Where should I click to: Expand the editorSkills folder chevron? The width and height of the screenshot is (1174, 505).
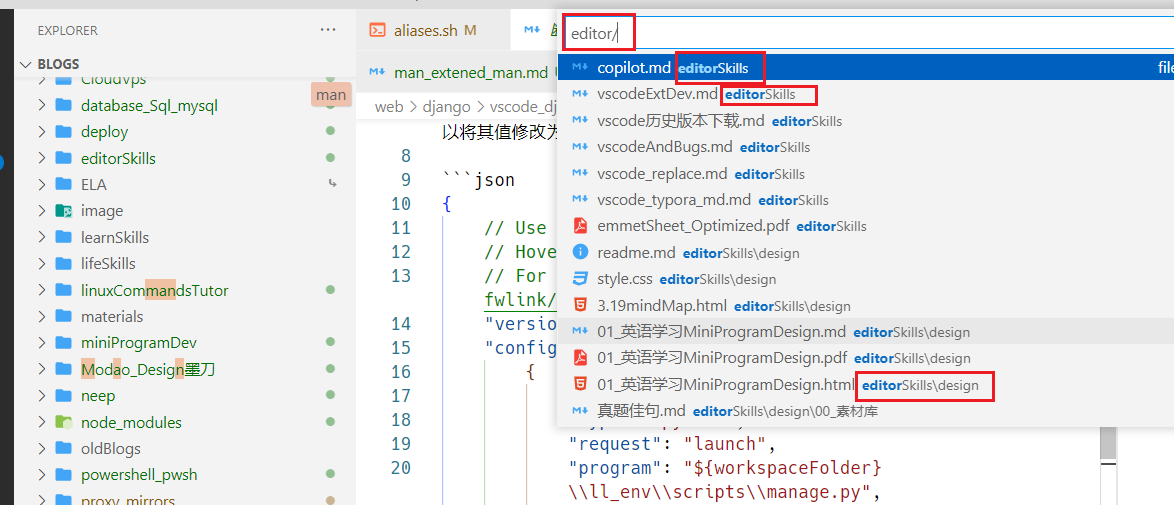42,158
